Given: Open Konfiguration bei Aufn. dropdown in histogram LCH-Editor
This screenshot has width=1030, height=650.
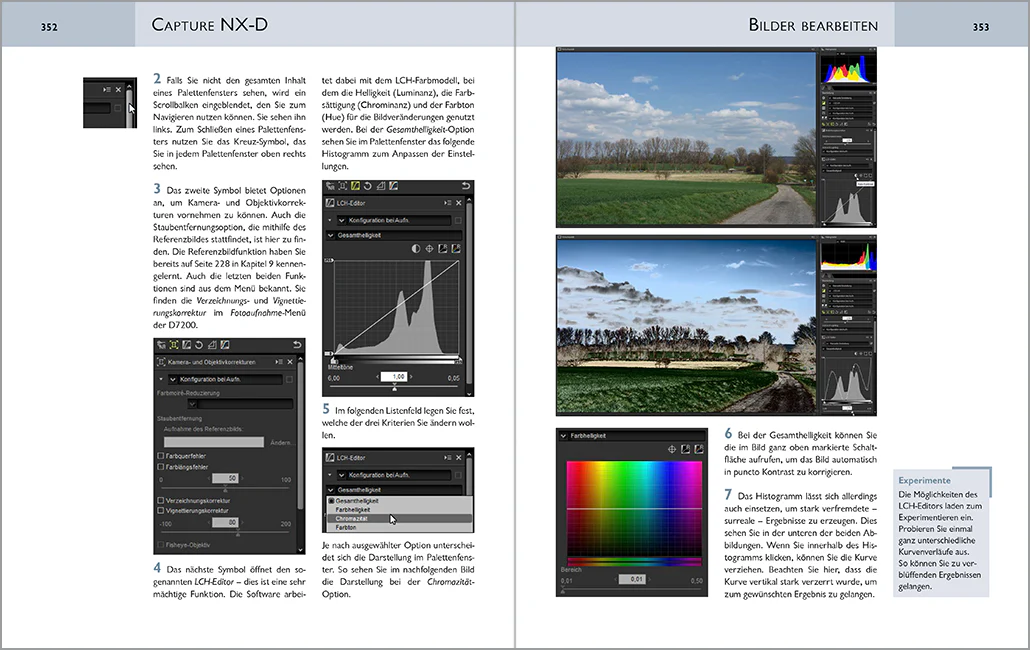Looking at the screenshot, I should (x=394, y=221).
